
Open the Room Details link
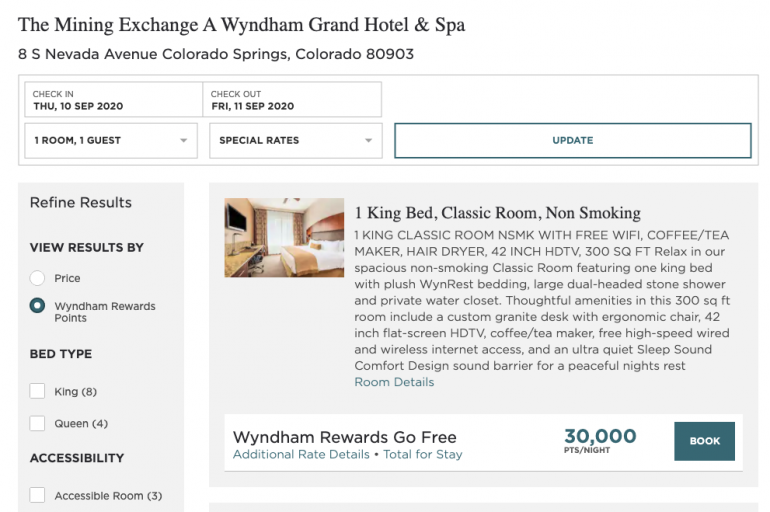(394, 382)
